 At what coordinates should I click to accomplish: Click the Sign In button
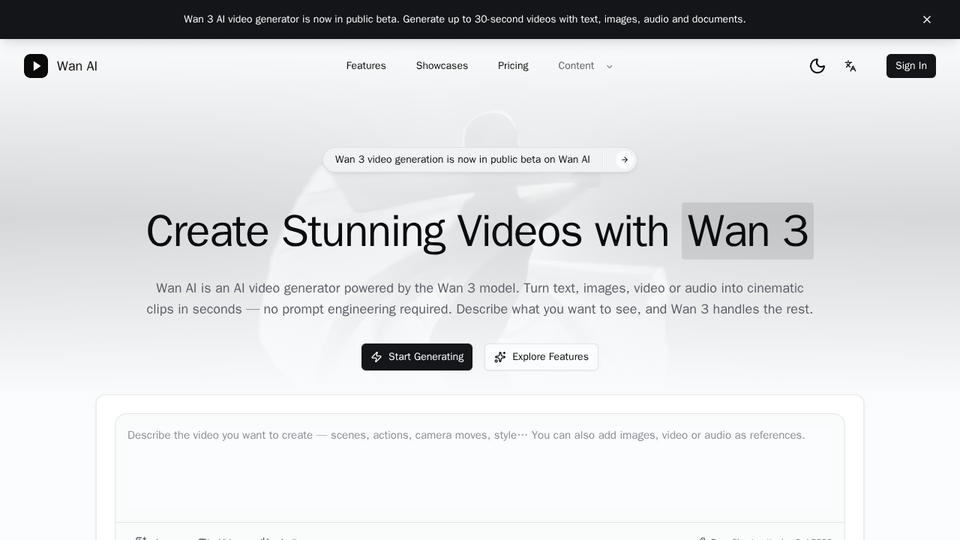pyautogui.click(x=911, y=66)
